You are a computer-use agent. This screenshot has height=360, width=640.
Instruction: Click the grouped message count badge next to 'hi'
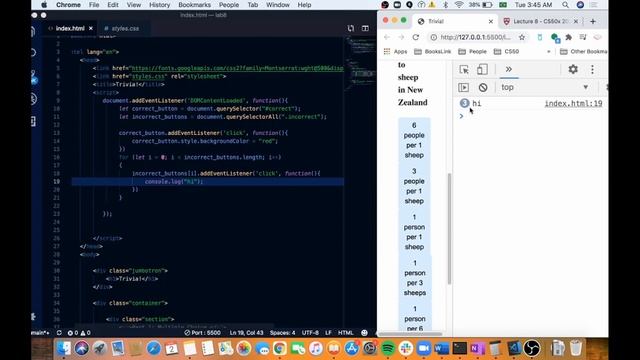click(x=464, y=103)
